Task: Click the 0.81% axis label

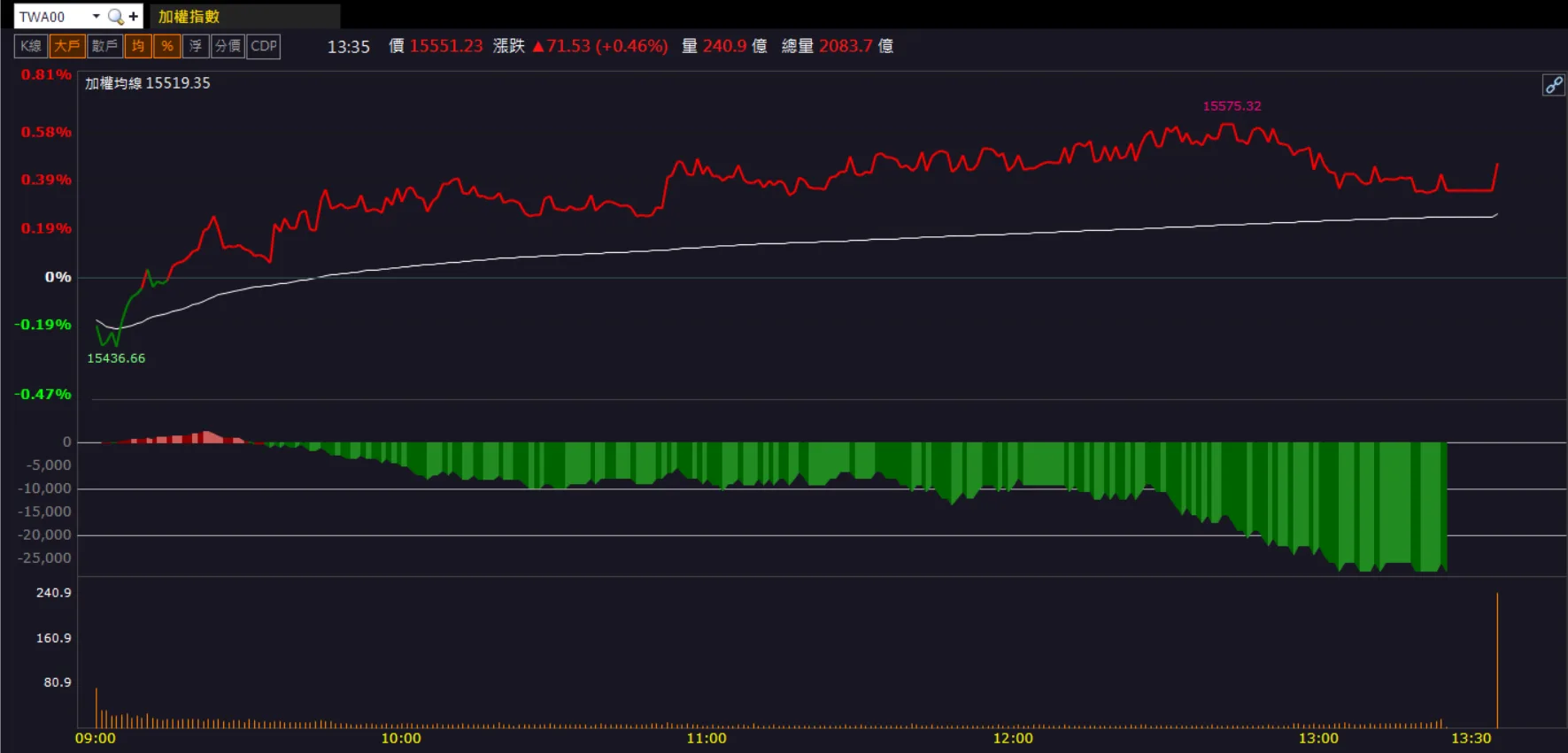Action: pyautogui.click(x=46, y=74)
